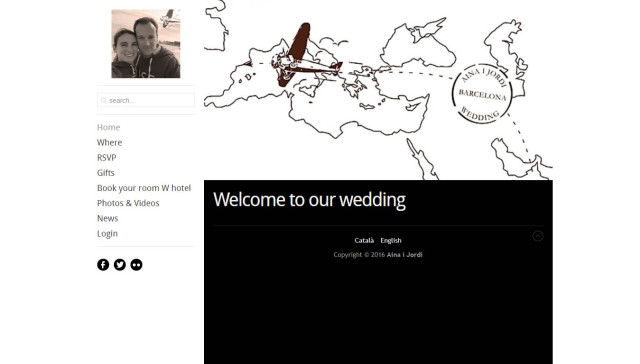Click the Aina i Jordi Barcelona Wedding stamp
Screen dimensions: 640x364
pyautogui.click(x=482, y=94)
